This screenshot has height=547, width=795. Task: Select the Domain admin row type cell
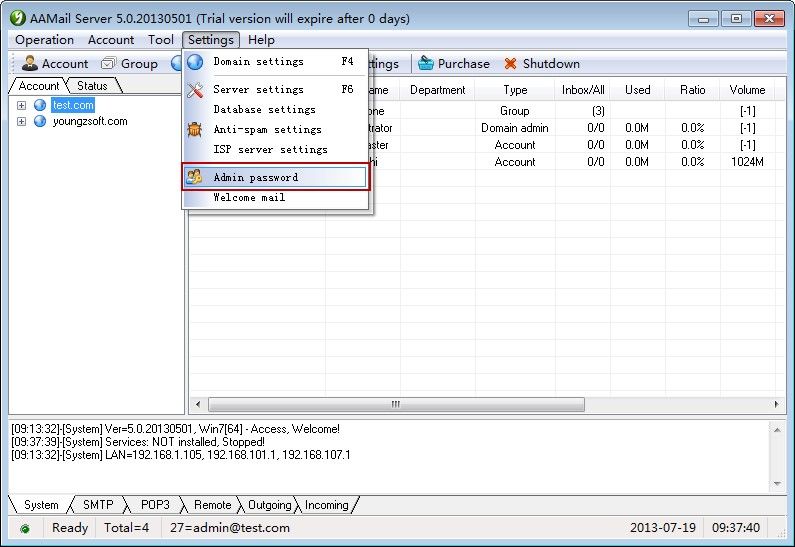(x=515, y=128)
